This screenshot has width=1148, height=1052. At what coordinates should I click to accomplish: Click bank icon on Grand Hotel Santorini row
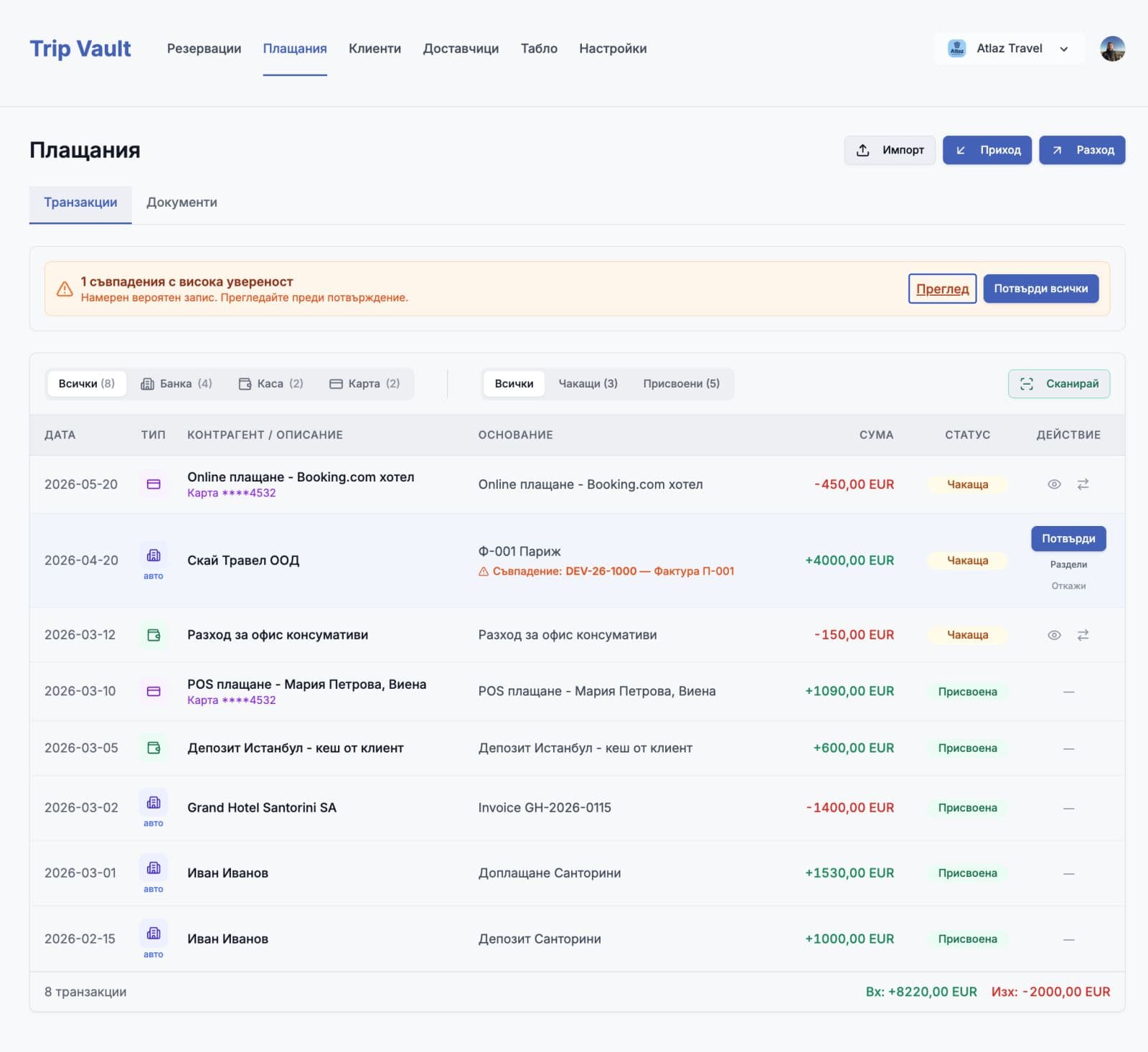pyautogui.click(x=154, y=802)
